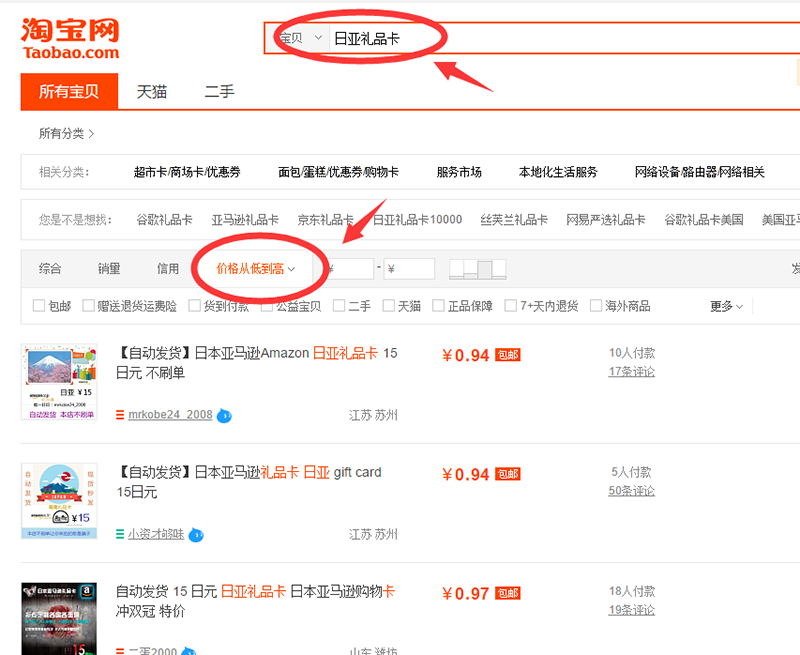Click the 包邮 badge beside the ¥0.97 price

(x=508, y=593)
